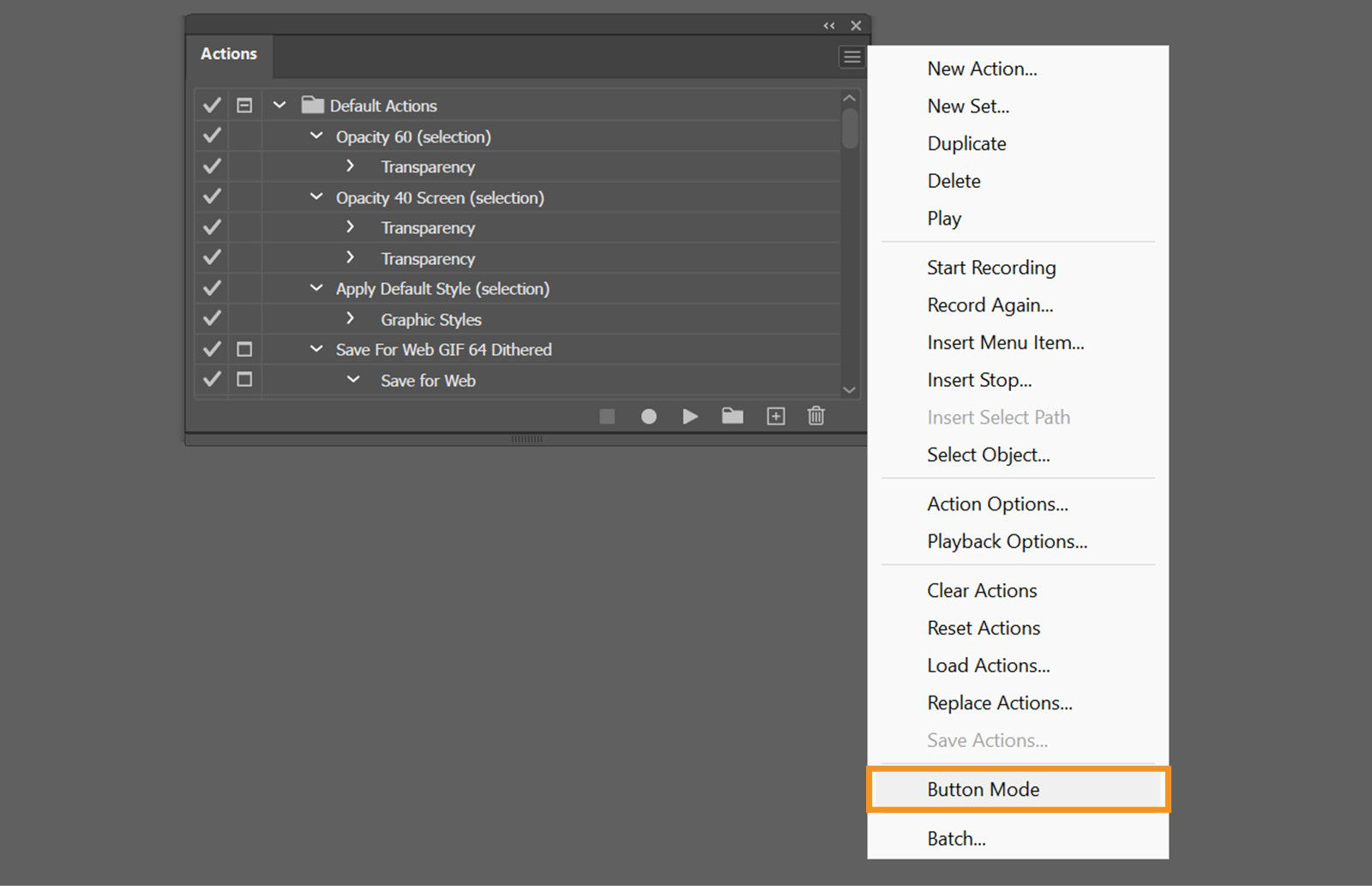Open the Actions panel flyout menu icon

coord(851,57)
